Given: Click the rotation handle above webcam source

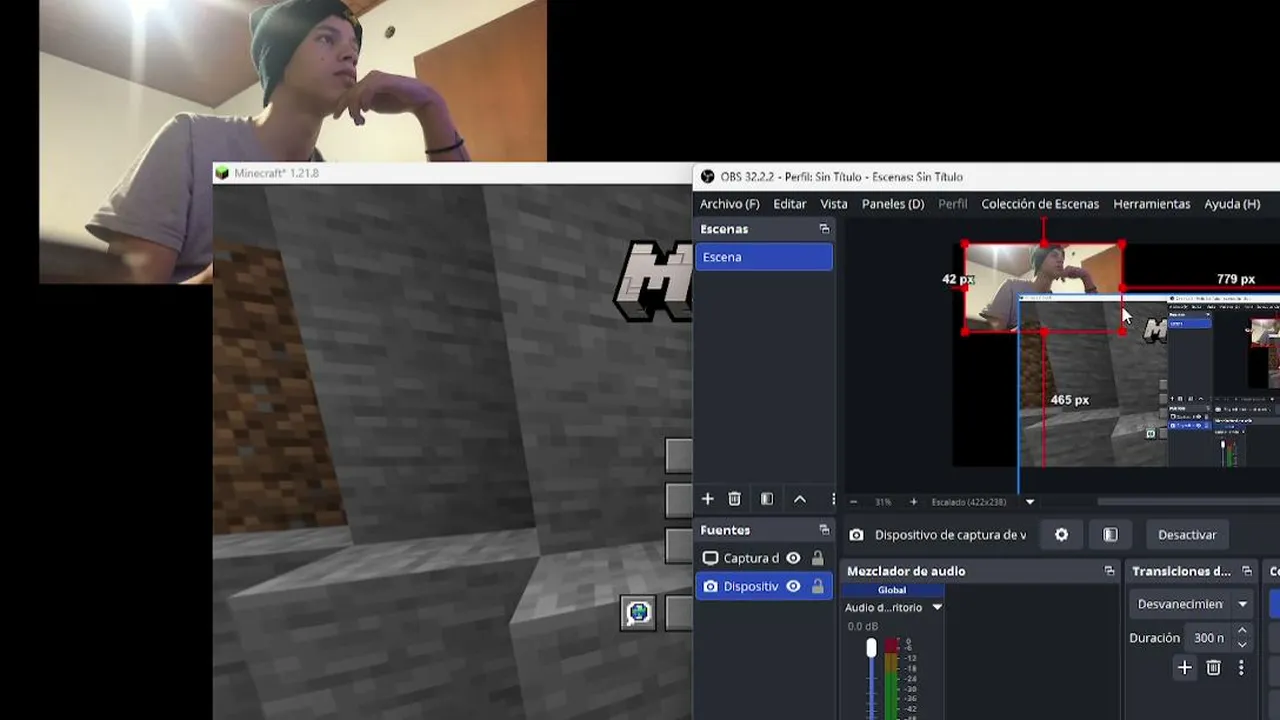Looking at the screenshot, I should pyautogui.click(x=1044, y=222).
